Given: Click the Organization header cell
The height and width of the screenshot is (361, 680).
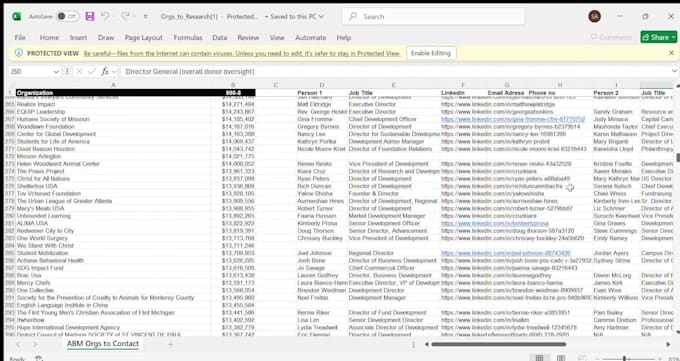Looking at the screenshot, I should tap(114, 93).
